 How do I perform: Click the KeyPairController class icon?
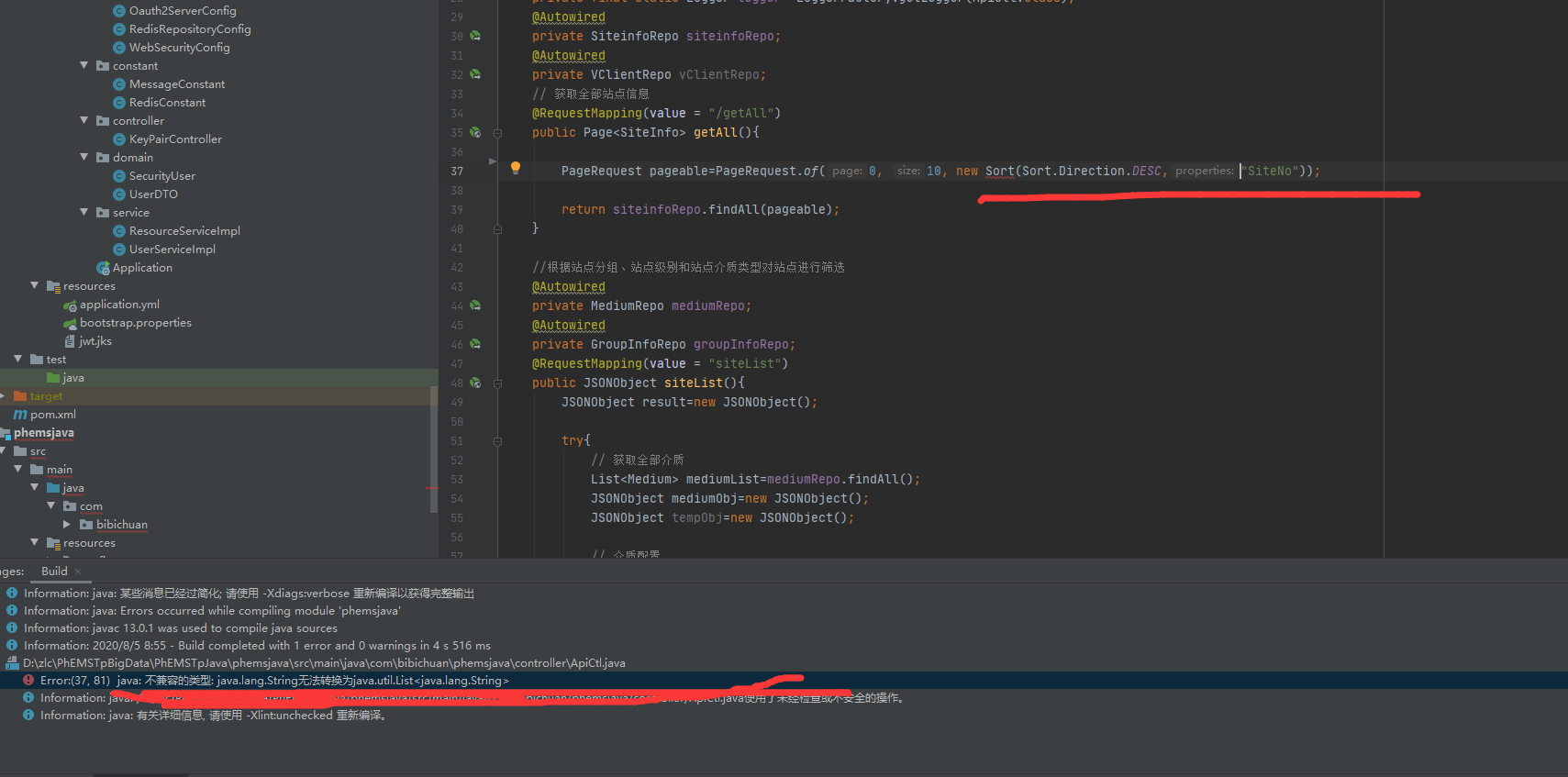[119, 139]
